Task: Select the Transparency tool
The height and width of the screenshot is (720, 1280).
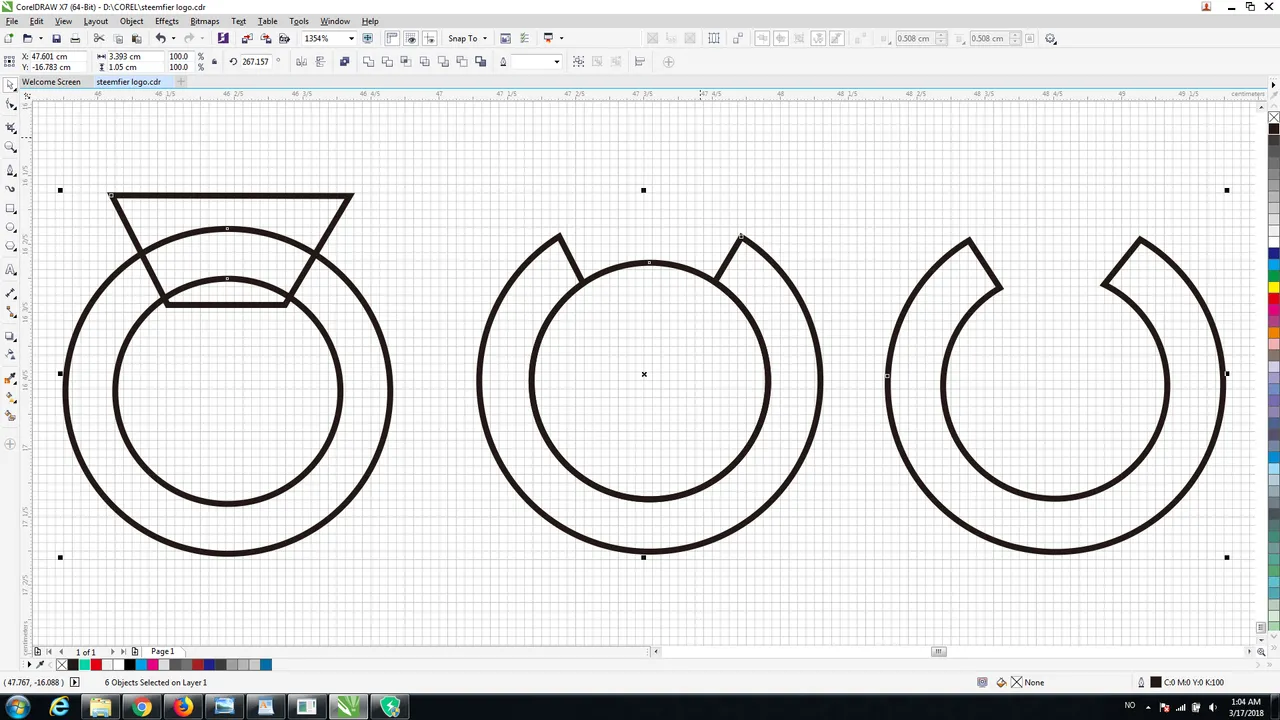Action: tap(12, 354)
